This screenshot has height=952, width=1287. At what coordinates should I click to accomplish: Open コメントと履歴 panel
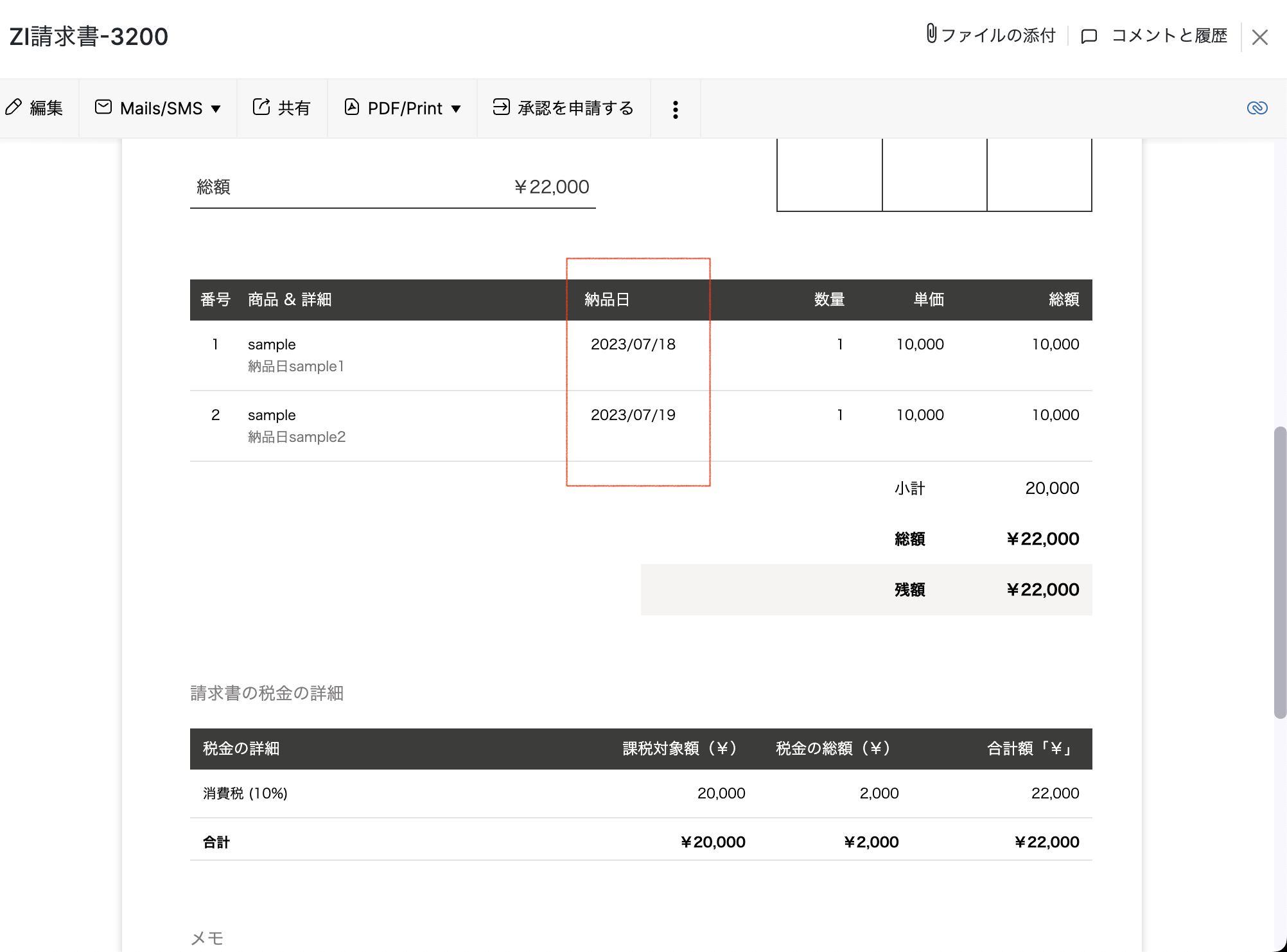(x=1169, y=35)
